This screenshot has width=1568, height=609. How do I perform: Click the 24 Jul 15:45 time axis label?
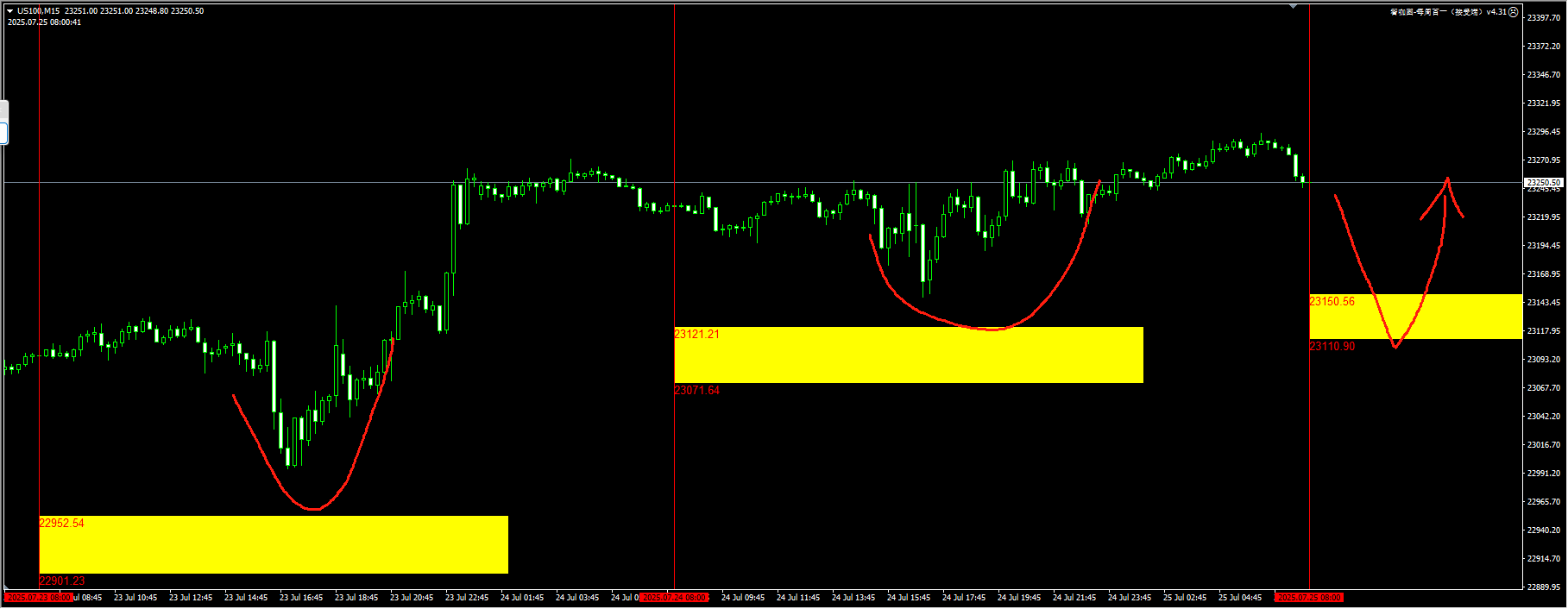(909, 598)
